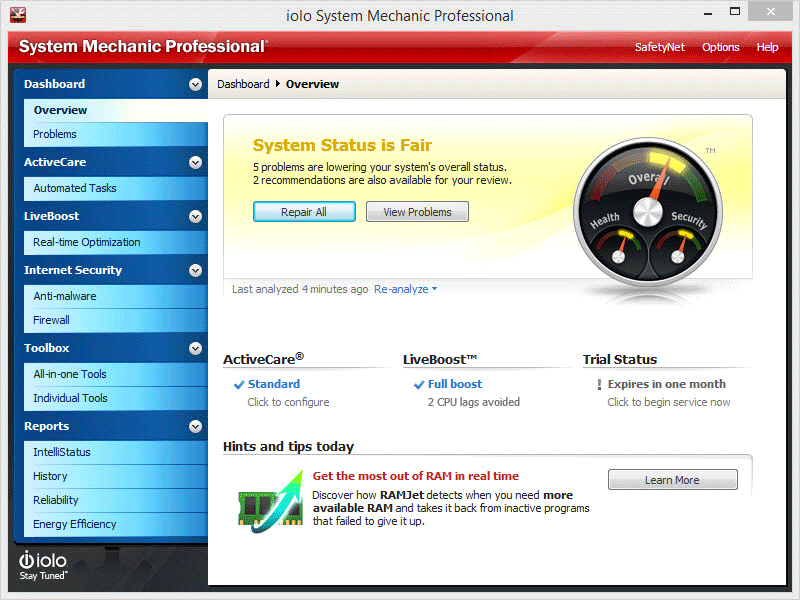Click Dashboard in the breadcrumb

click(x=243, y=84)
